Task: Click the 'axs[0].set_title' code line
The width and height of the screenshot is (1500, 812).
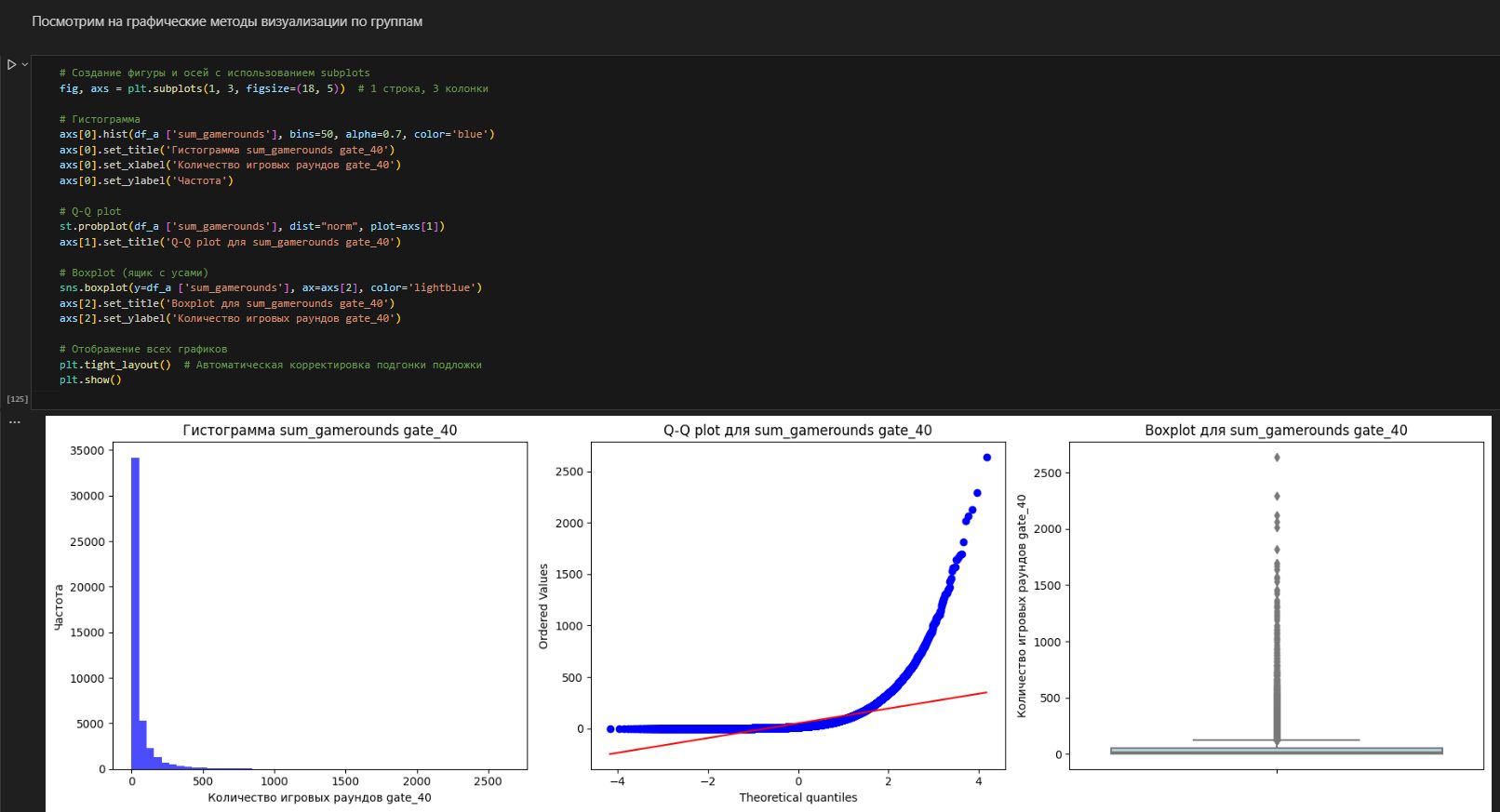Action: [x=227, y=150]
